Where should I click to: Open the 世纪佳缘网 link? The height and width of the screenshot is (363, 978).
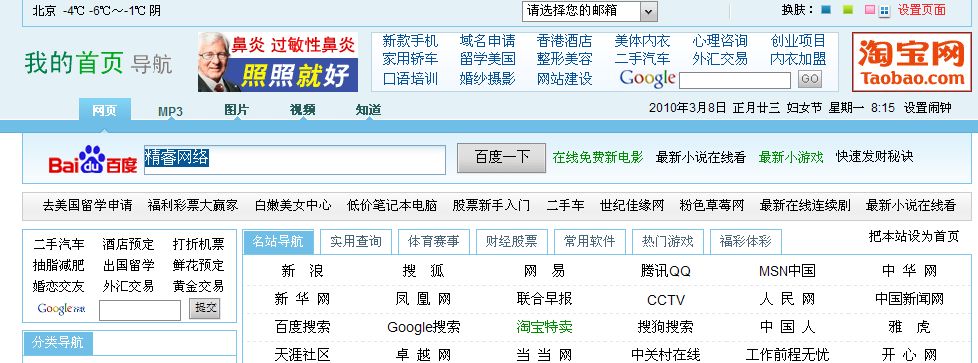tap(632, 205)
